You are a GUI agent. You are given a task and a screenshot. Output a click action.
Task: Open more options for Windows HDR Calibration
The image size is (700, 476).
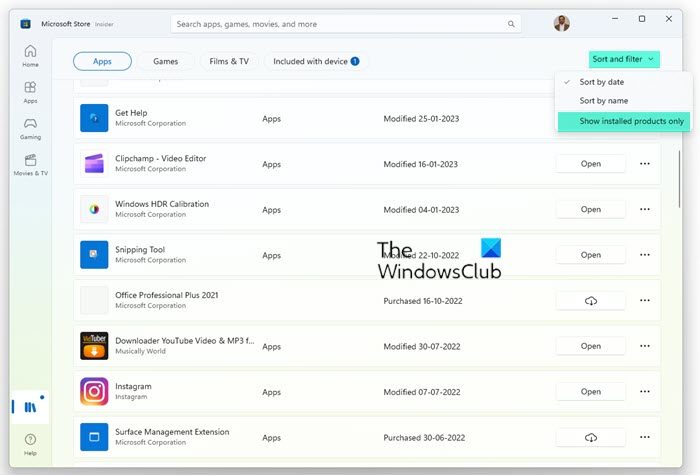point(645,209)
